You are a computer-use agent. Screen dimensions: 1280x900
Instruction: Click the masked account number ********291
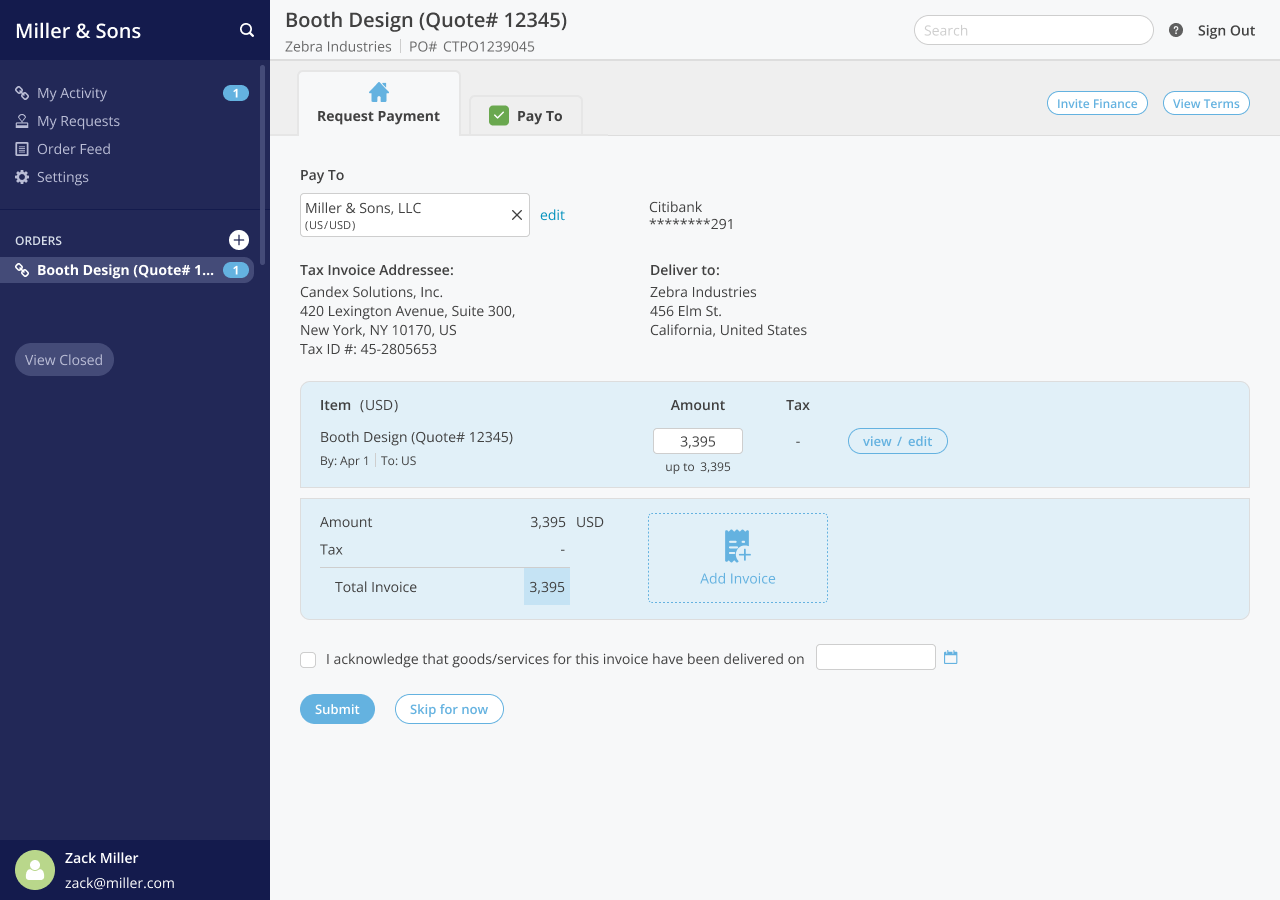(x=692, y=224)
